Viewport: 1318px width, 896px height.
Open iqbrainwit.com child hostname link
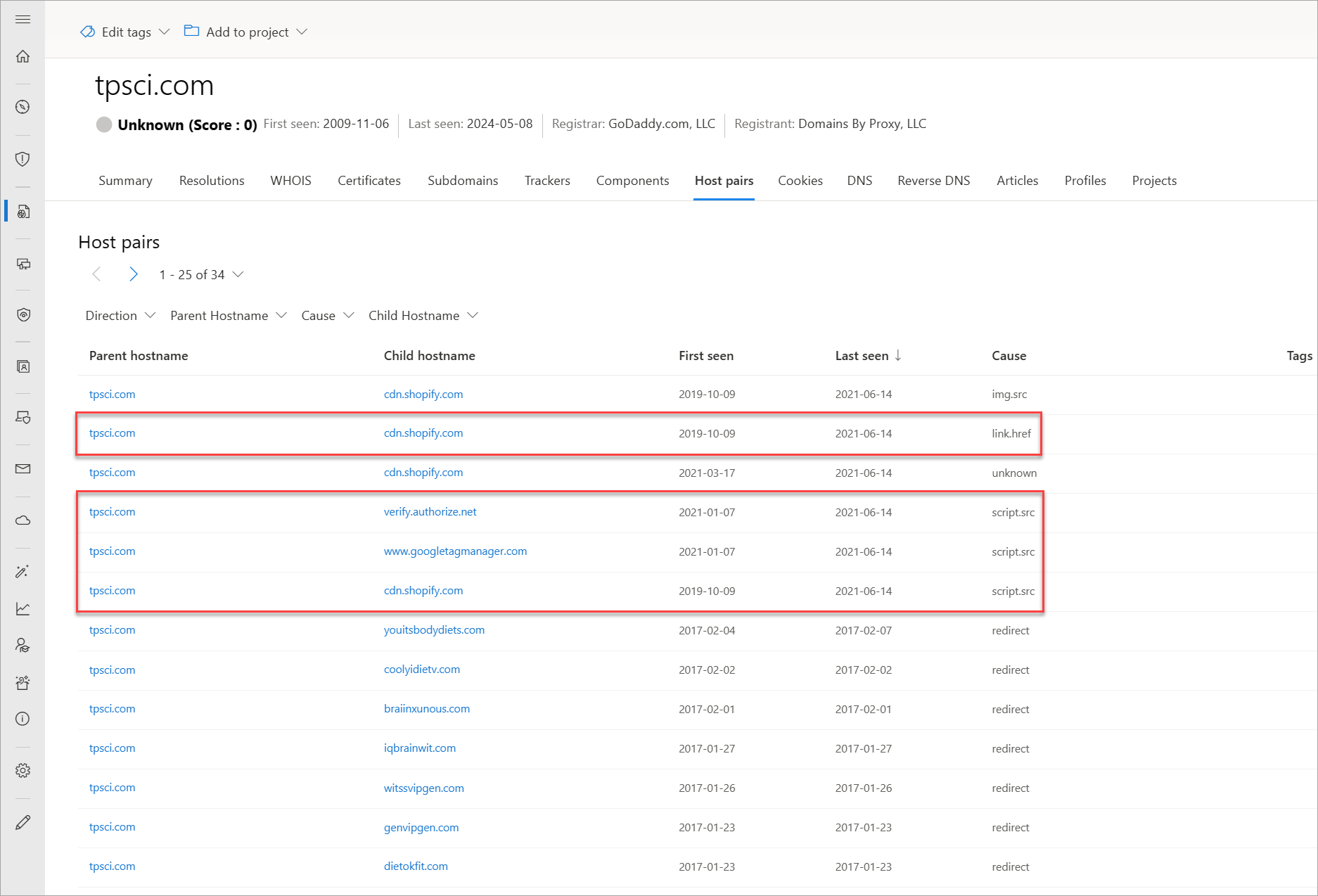coord(420,748)
